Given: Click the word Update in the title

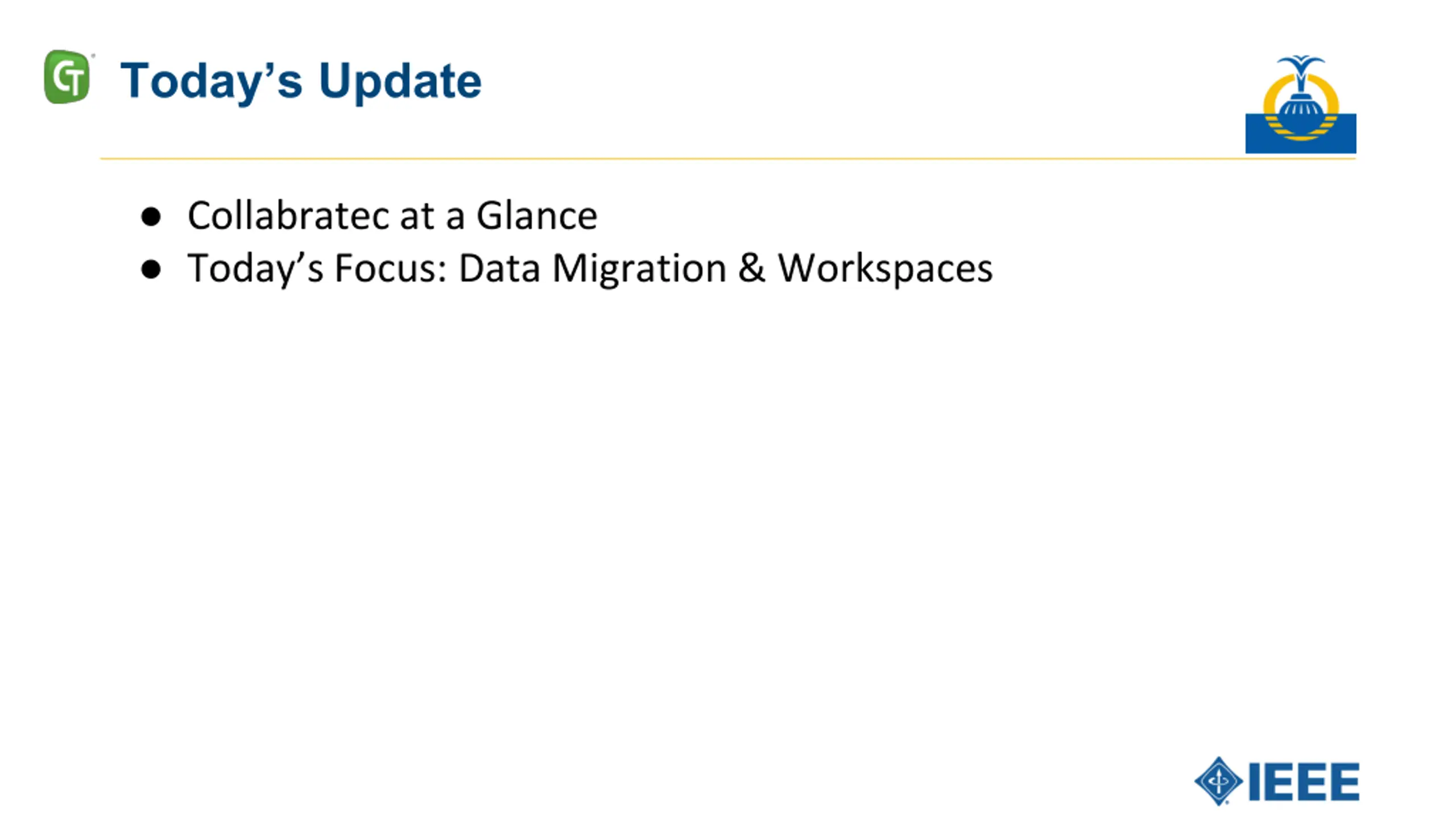Looking at the screenshot, I should [x=400, y=82].
